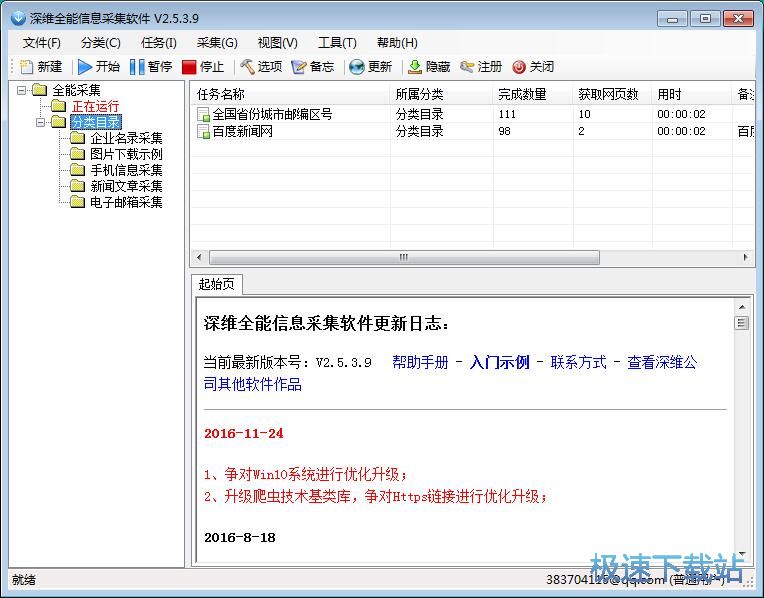Open the 帮助(H) menu
Viewport: 764px width, 598px height.
[397, 43]
